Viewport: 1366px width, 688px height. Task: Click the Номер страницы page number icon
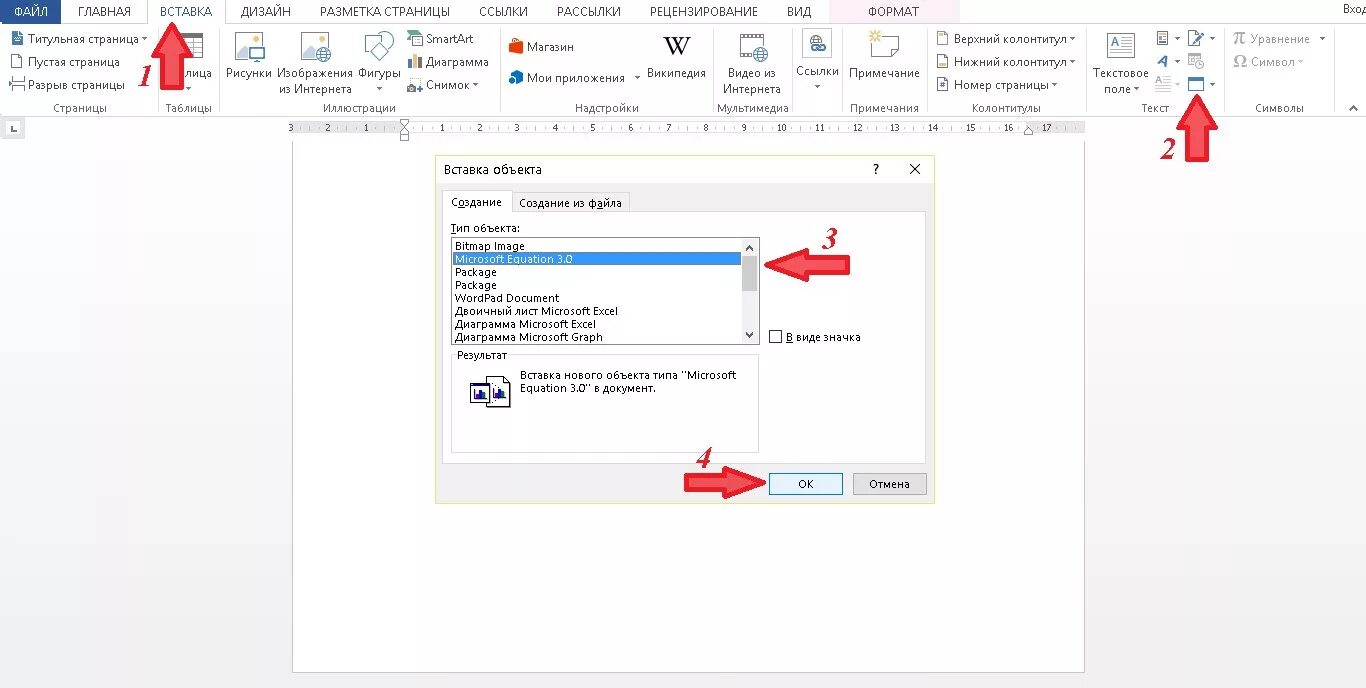[943, 85]
